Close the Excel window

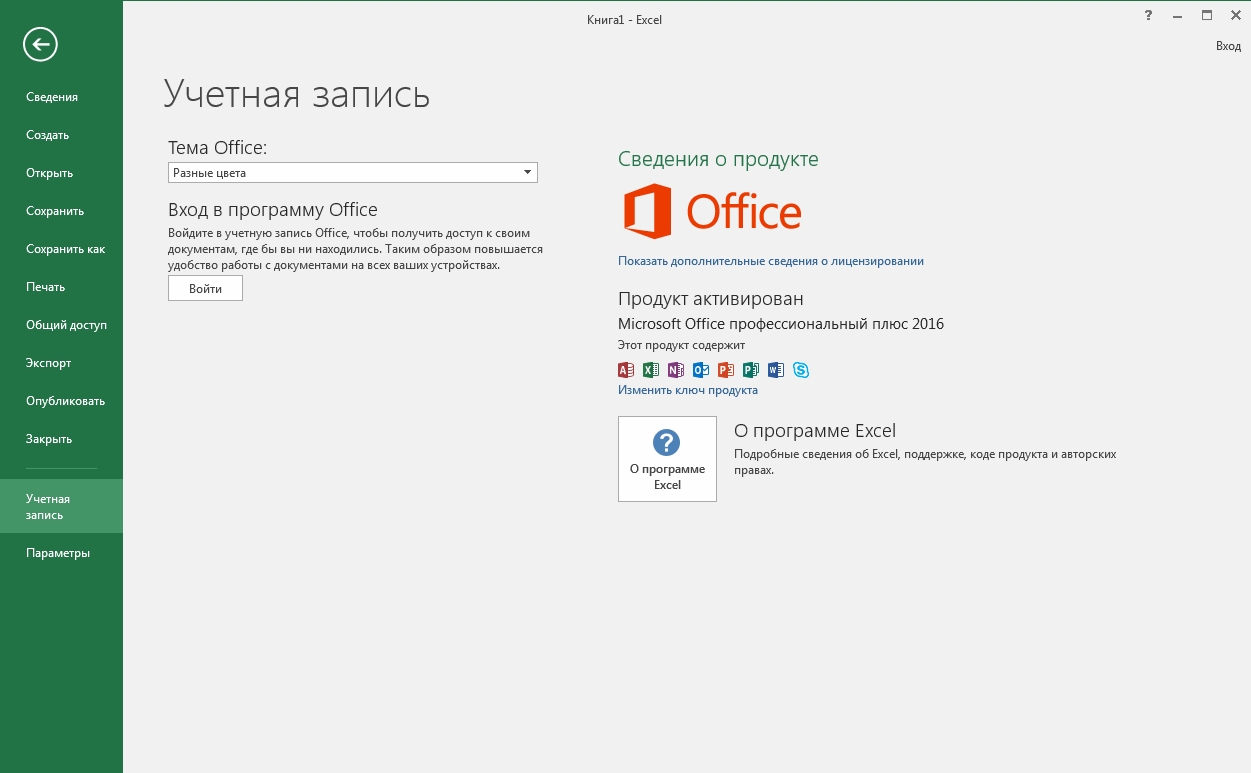pos(1235,16)
